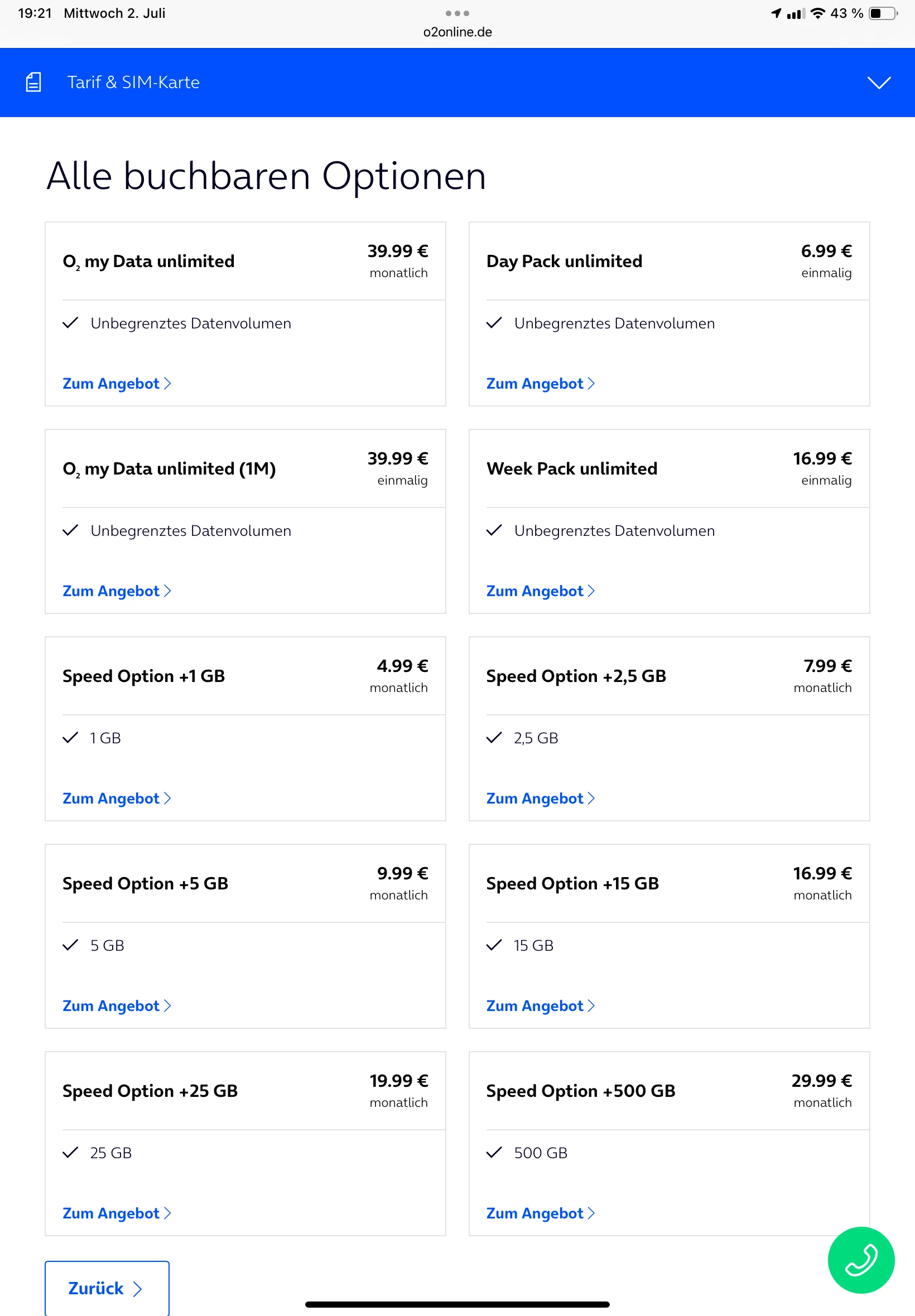915x1316 pixels.
Task: Click arrow after Day Pack Zum Angebot
Action: [x=591, y=383]
